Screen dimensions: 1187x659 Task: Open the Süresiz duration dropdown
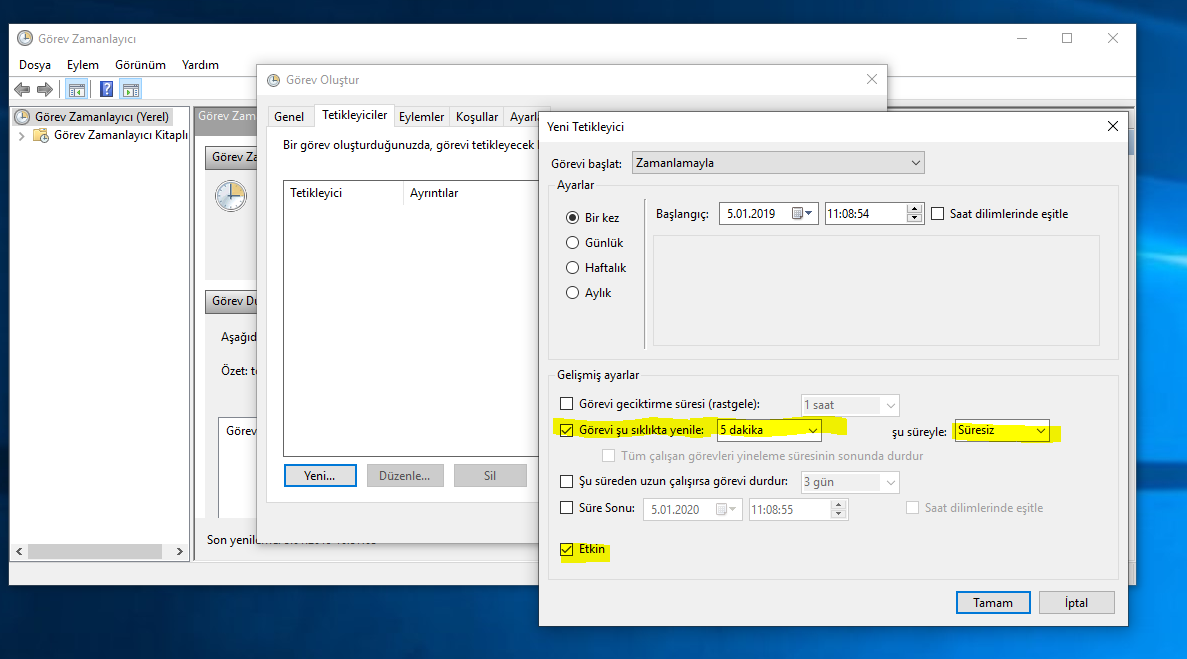tap(1040, 431)
